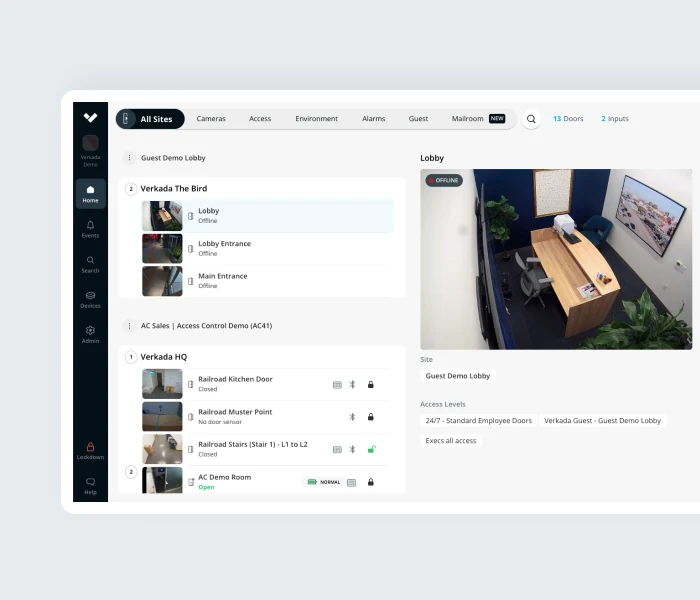Click 24/7 - Standard Employee Doors chip
Screen dimensions: 700x600
(479, 421)
